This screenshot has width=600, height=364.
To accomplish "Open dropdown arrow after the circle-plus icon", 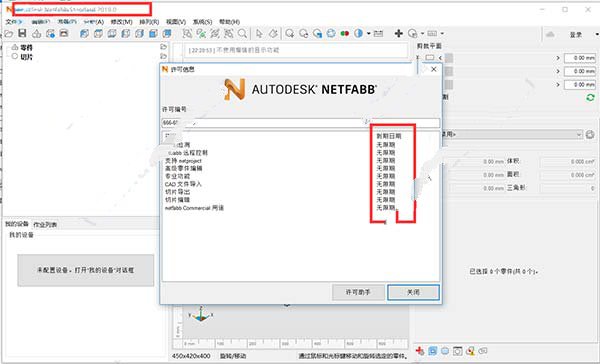I will click(422, 34).
